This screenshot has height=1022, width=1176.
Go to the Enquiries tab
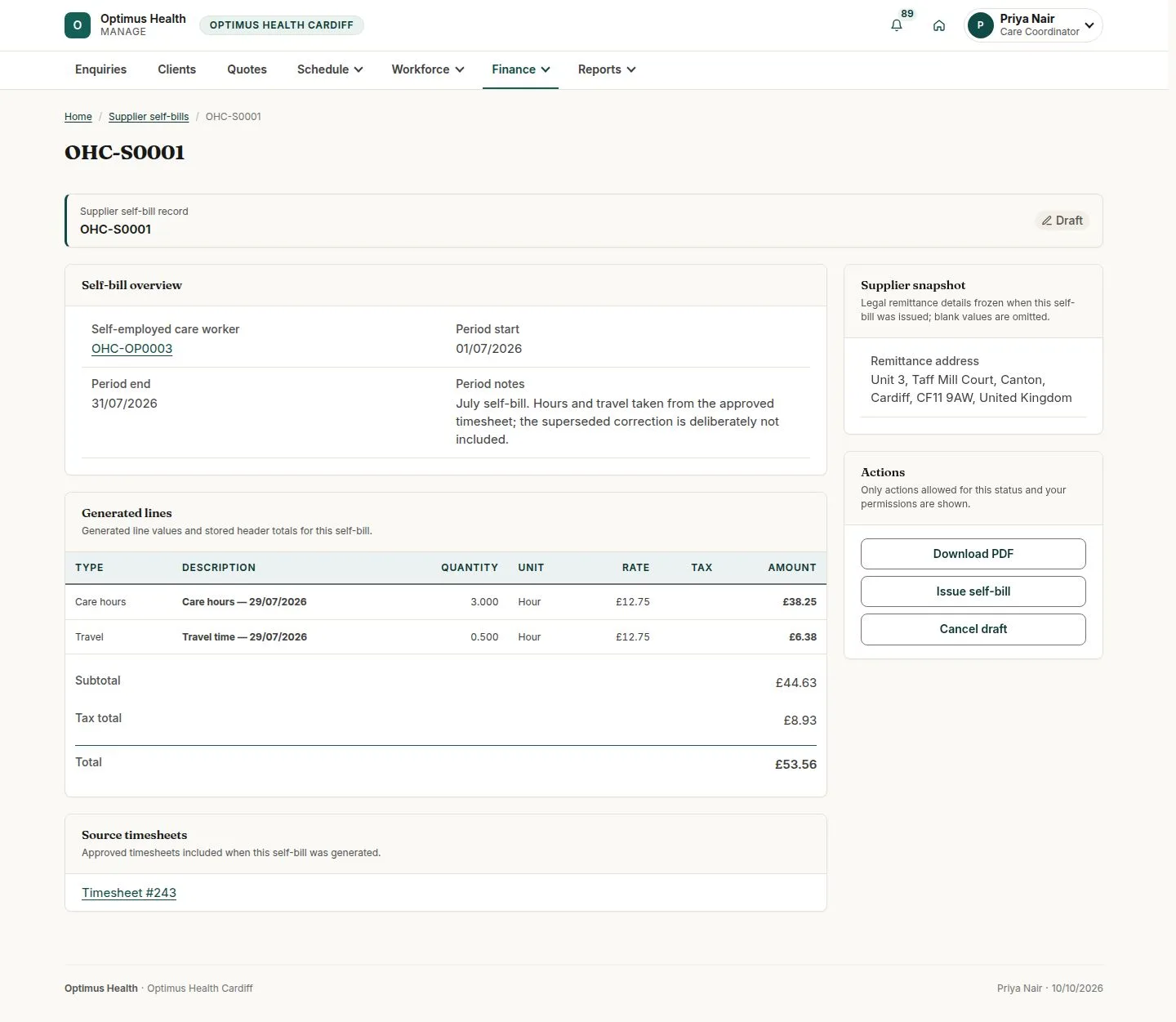coord(100,69)
